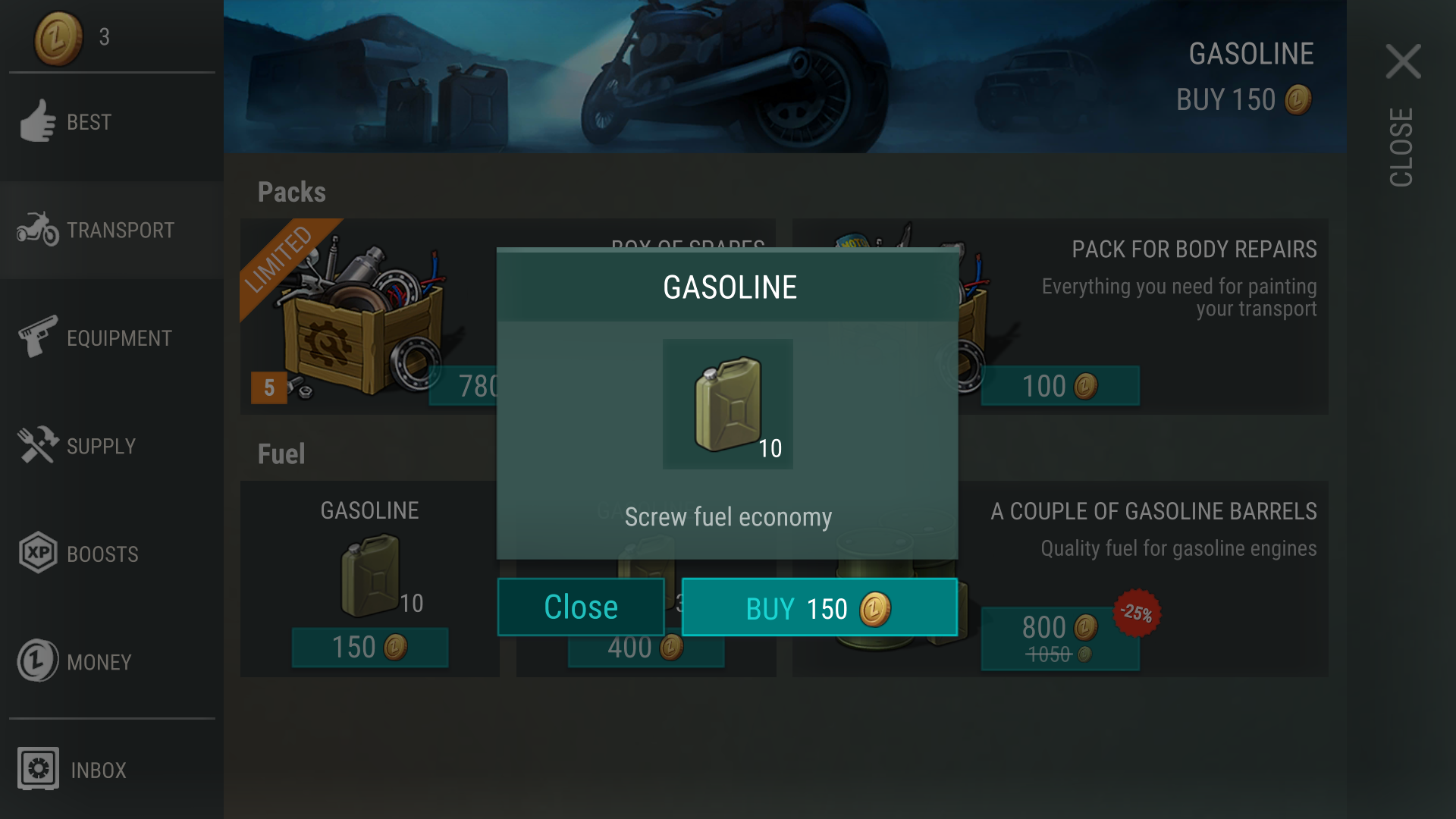Select the Transport motorcycle icon
Screen dimensions: 1456x819
click(38, 229)
